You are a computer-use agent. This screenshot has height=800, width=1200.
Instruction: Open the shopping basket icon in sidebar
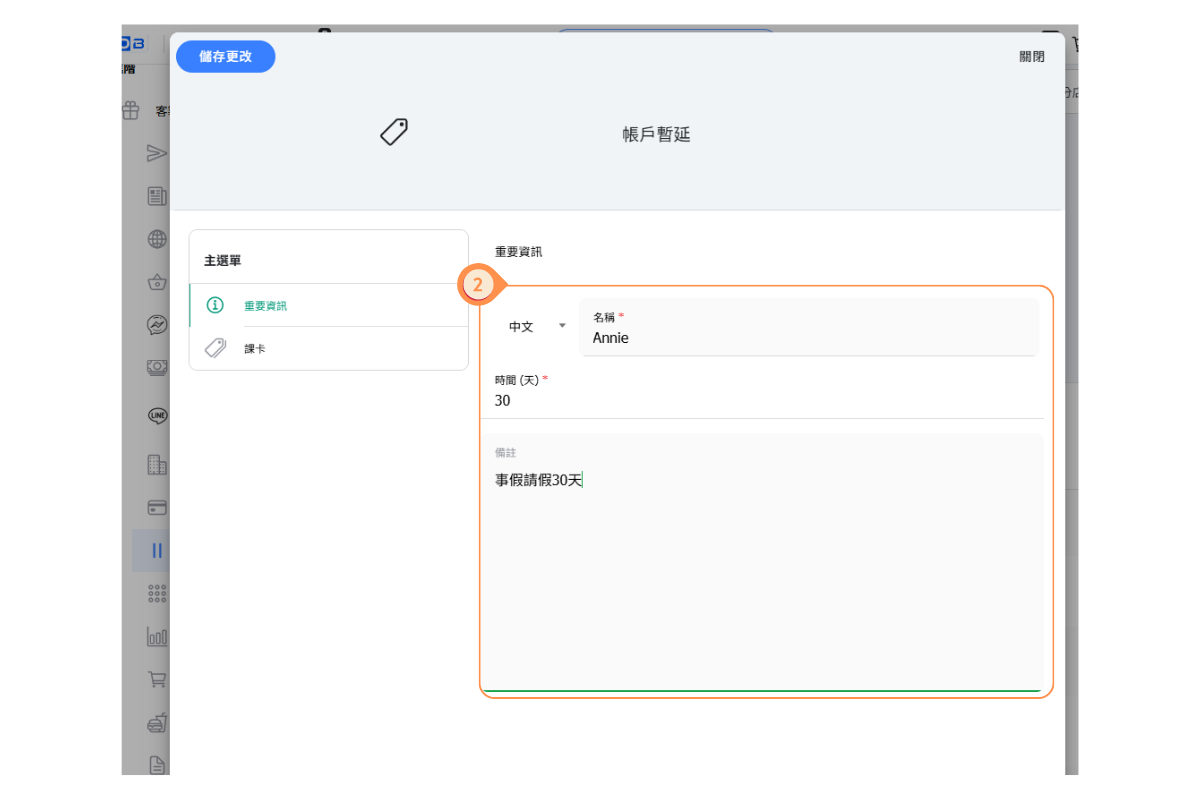157,283
